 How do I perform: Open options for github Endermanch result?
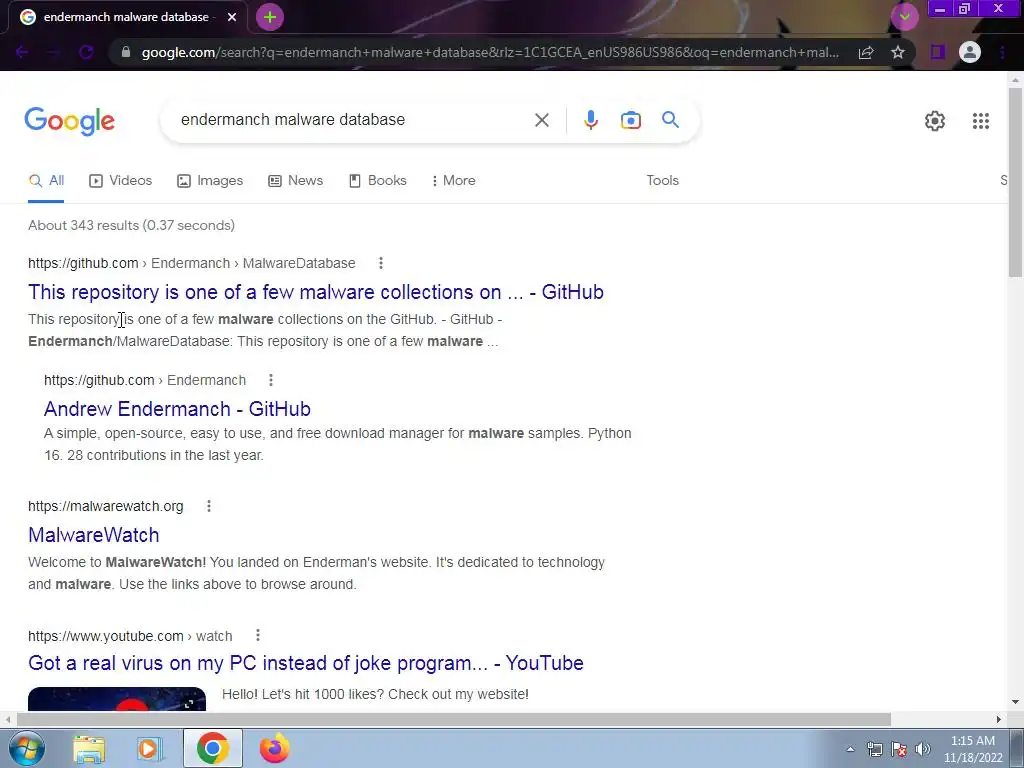[x=271, y=380]
